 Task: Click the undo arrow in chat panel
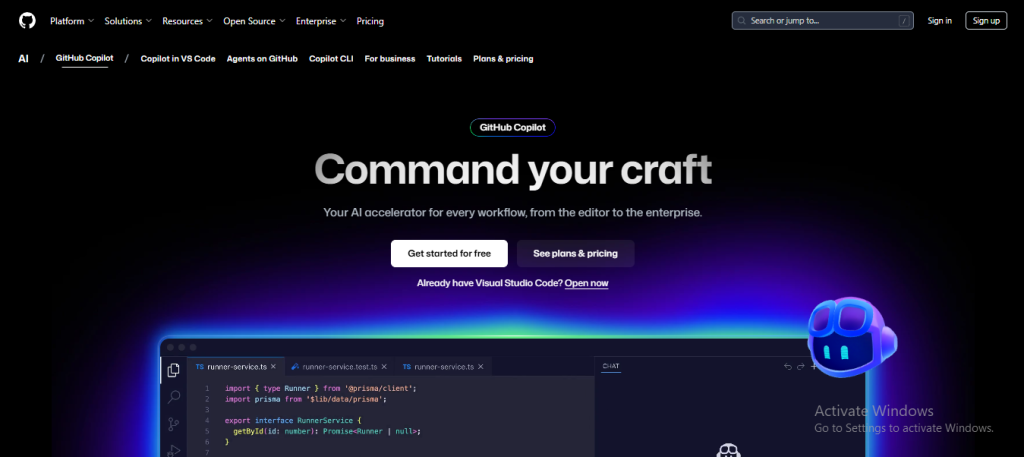tap(787, 367)
